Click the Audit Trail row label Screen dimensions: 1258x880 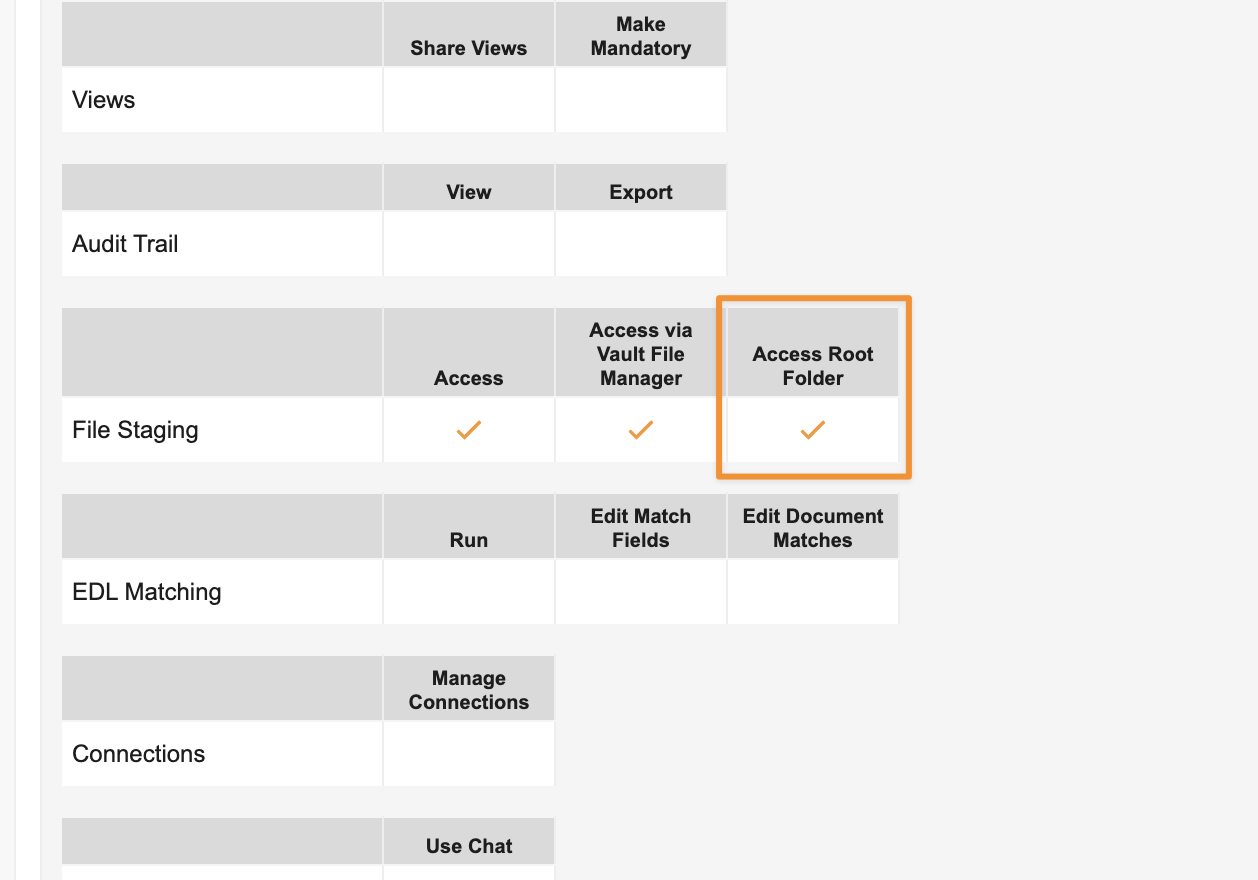125,244
